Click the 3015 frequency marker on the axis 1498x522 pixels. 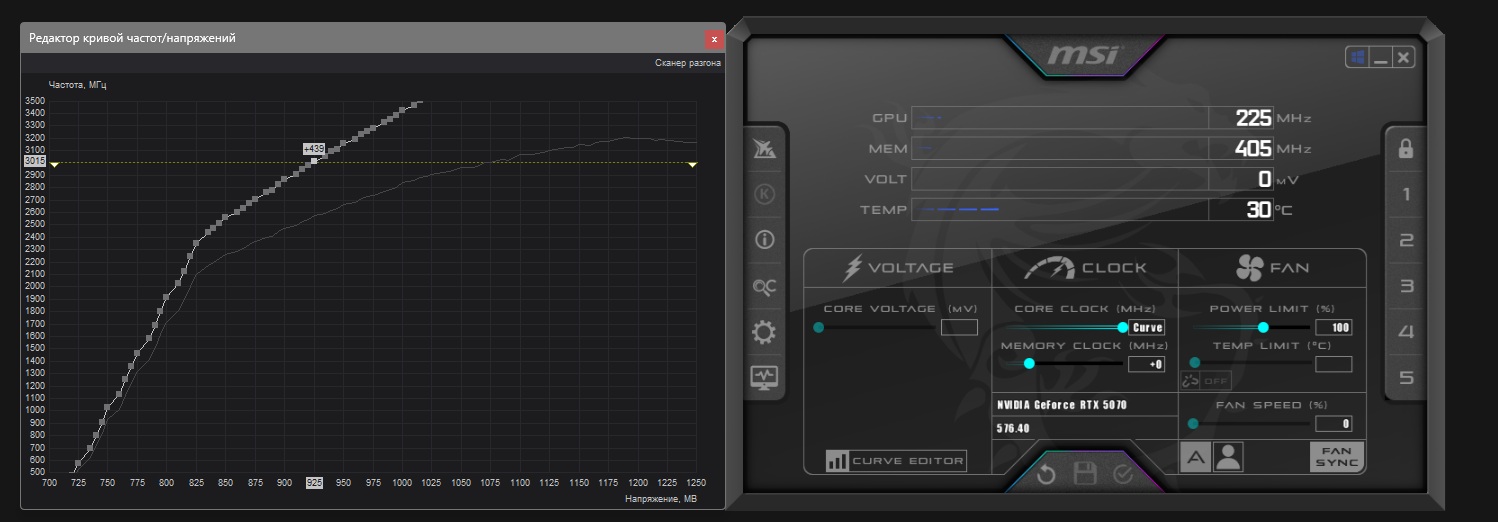pos(35,161)
